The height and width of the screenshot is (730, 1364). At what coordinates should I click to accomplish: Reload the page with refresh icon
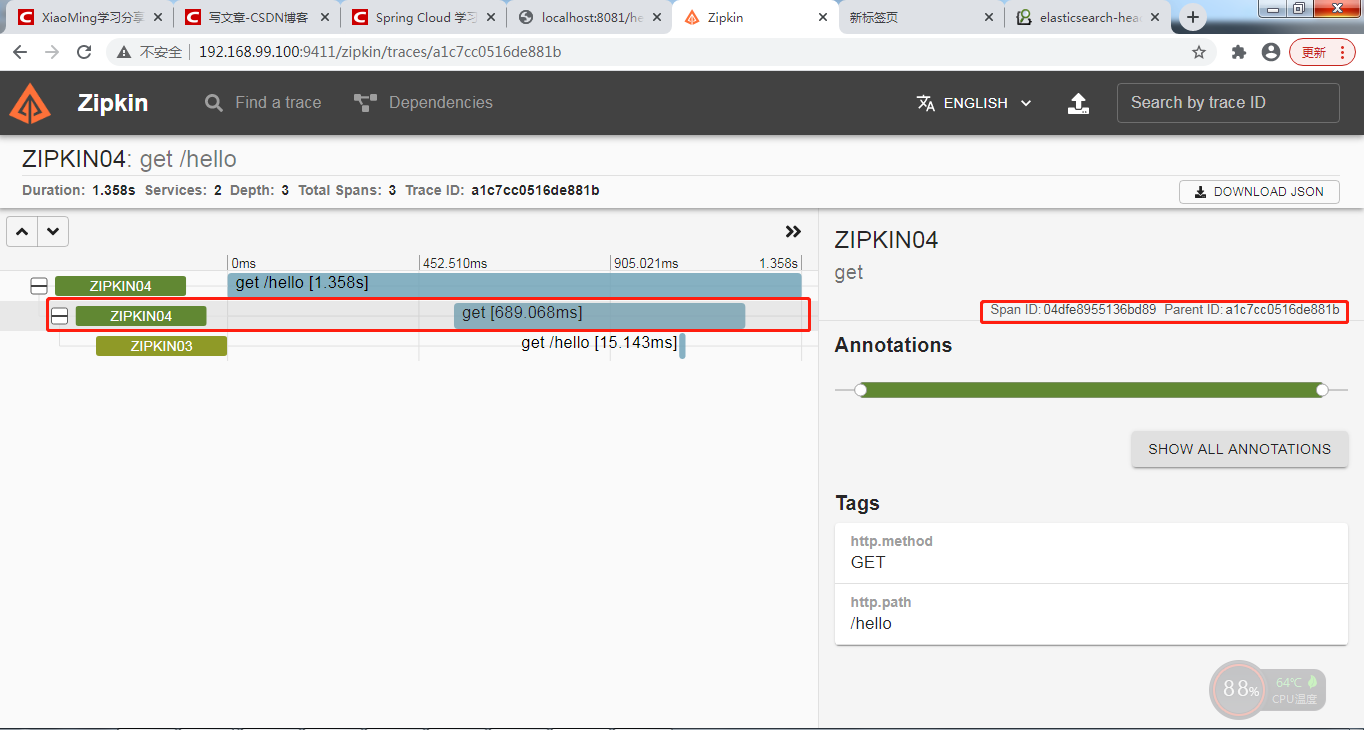point(84,52)
